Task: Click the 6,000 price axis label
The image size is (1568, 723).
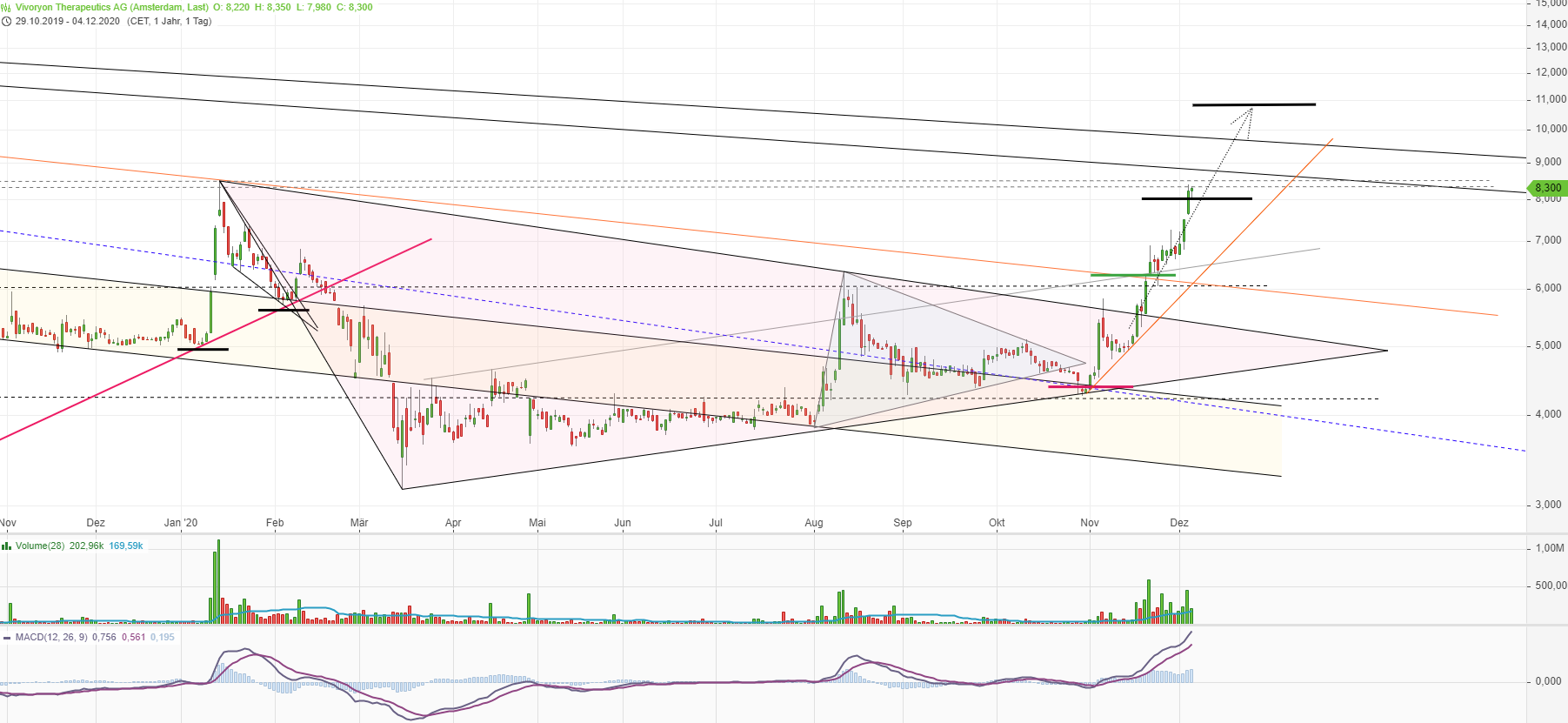Action: [1549, 288]
